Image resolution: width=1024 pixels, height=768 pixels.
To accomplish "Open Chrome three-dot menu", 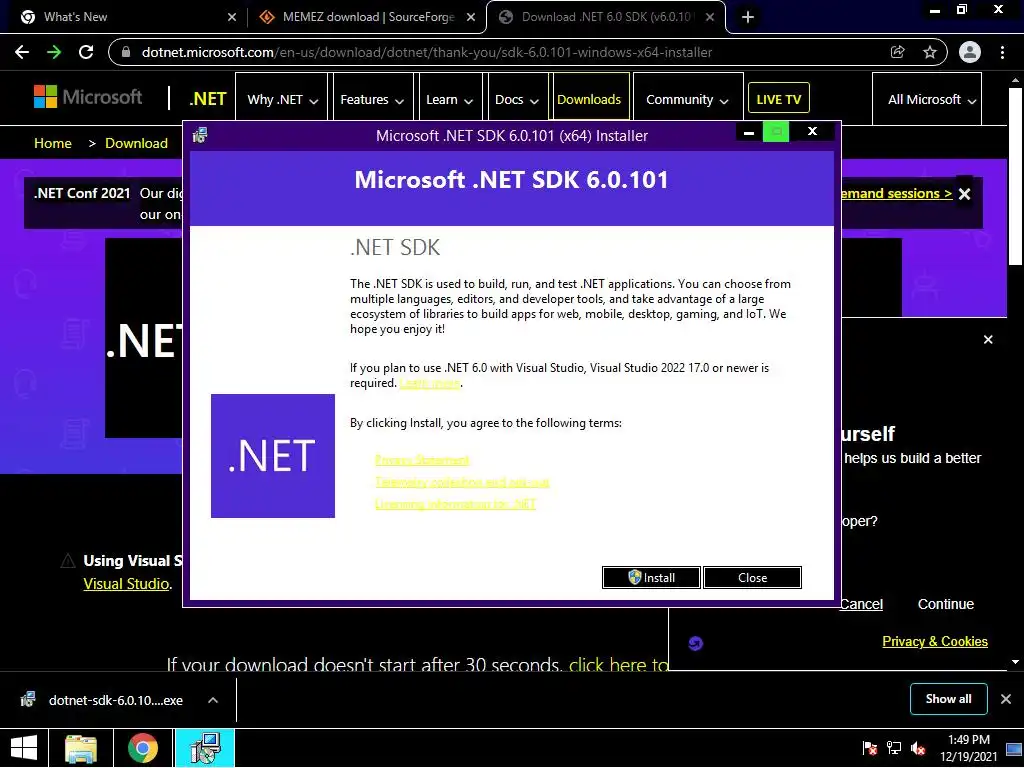I will click(1002, 52).
